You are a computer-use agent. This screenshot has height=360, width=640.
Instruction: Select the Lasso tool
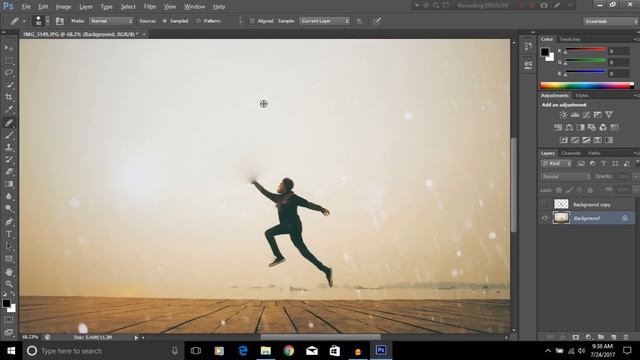coord(9,73)
